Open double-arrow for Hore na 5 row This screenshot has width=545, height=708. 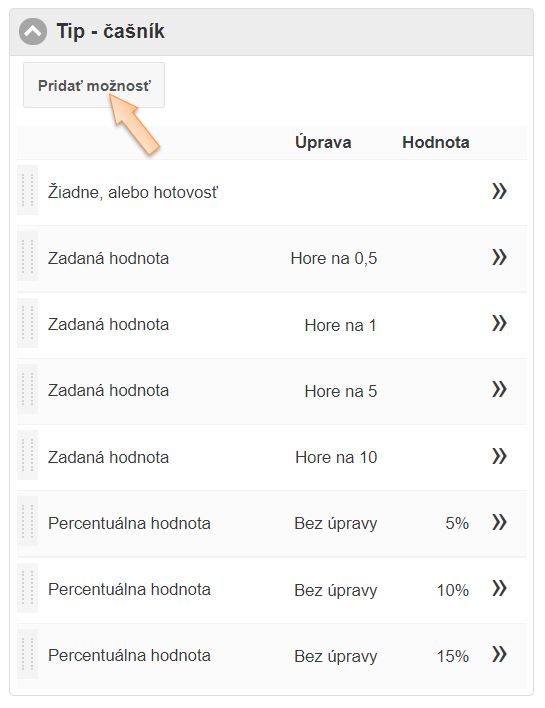(499, 389)
